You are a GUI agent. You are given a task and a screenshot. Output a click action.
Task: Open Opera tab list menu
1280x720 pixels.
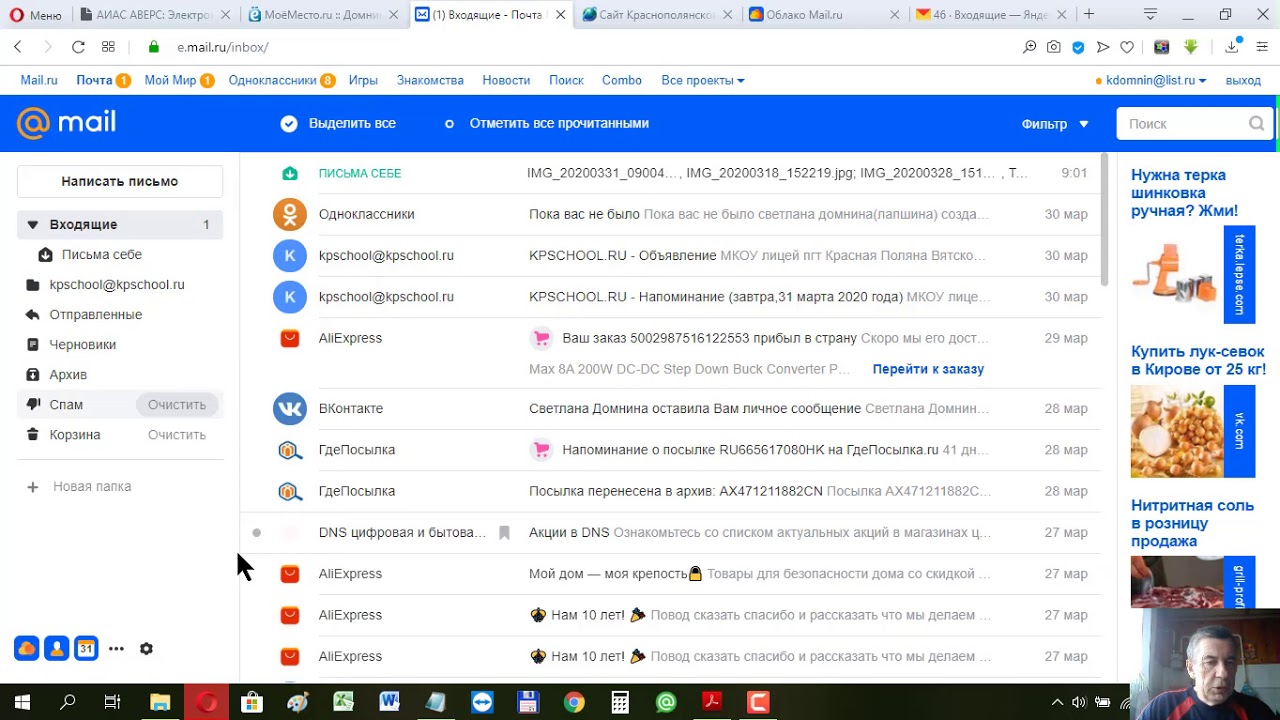(1151, 14)
